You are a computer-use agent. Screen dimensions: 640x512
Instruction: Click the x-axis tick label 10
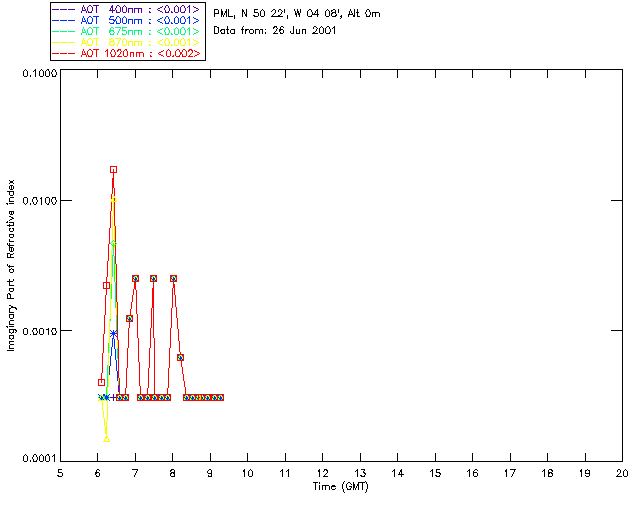click(x=247, y=473)
